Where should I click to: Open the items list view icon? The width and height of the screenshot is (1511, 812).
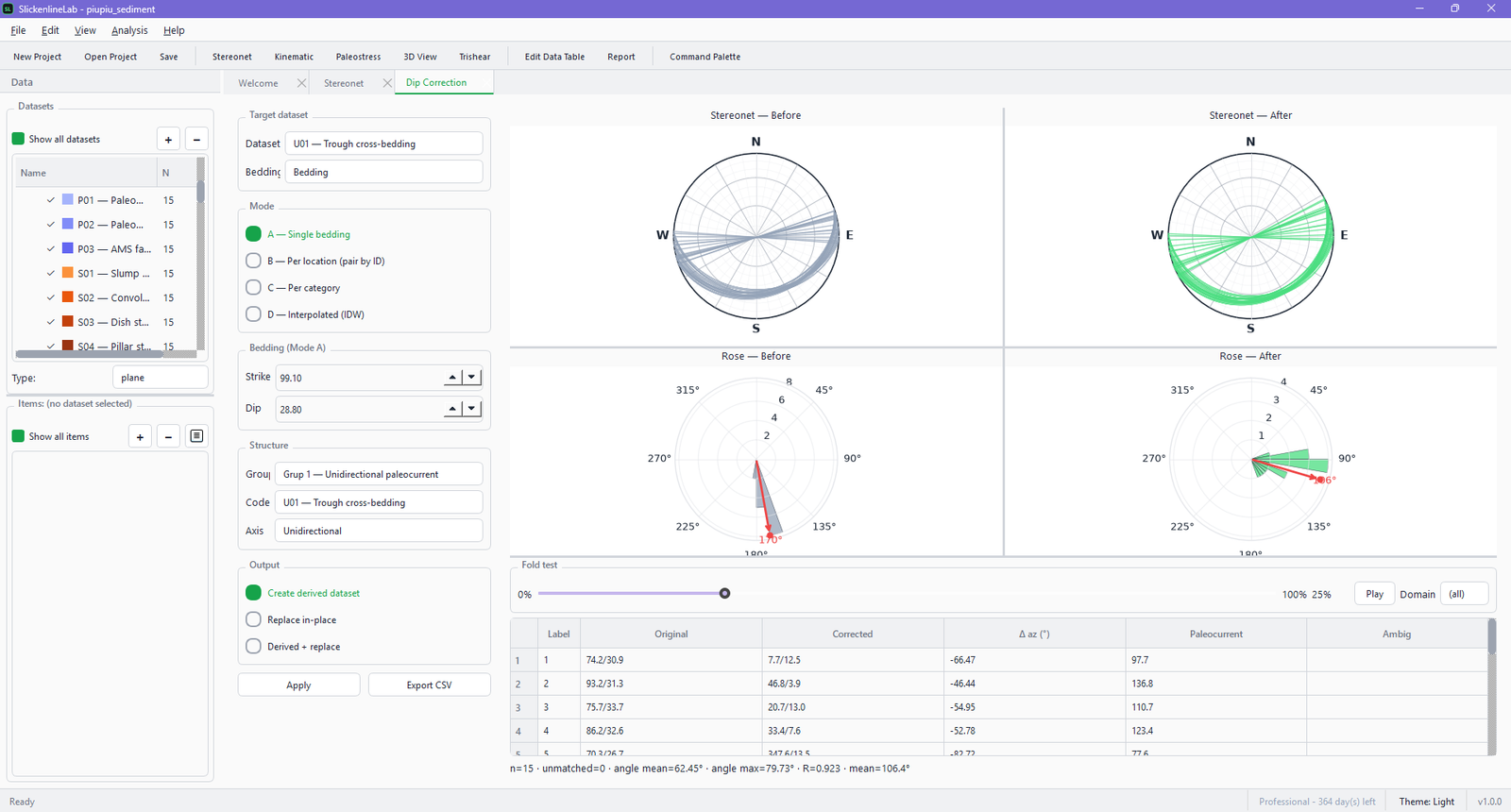click(196, 436)
